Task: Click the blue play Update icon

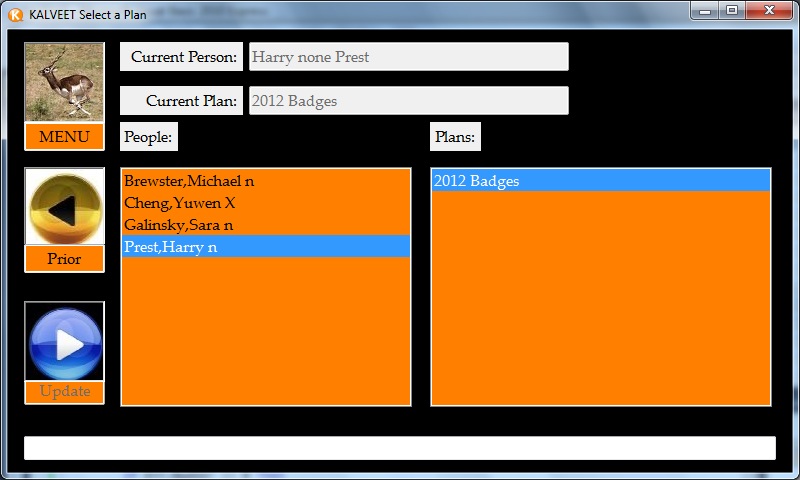Action: tap(64, 341)
